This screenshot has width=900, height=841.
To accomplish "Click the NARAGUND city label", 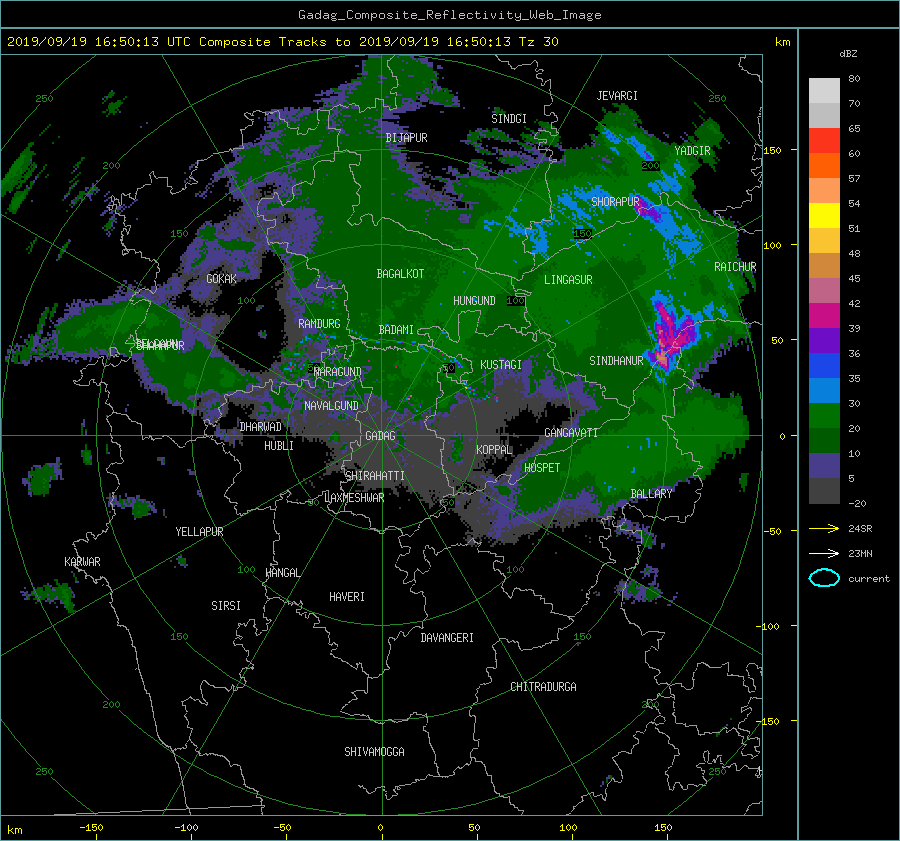I will (x=338, y=372).
